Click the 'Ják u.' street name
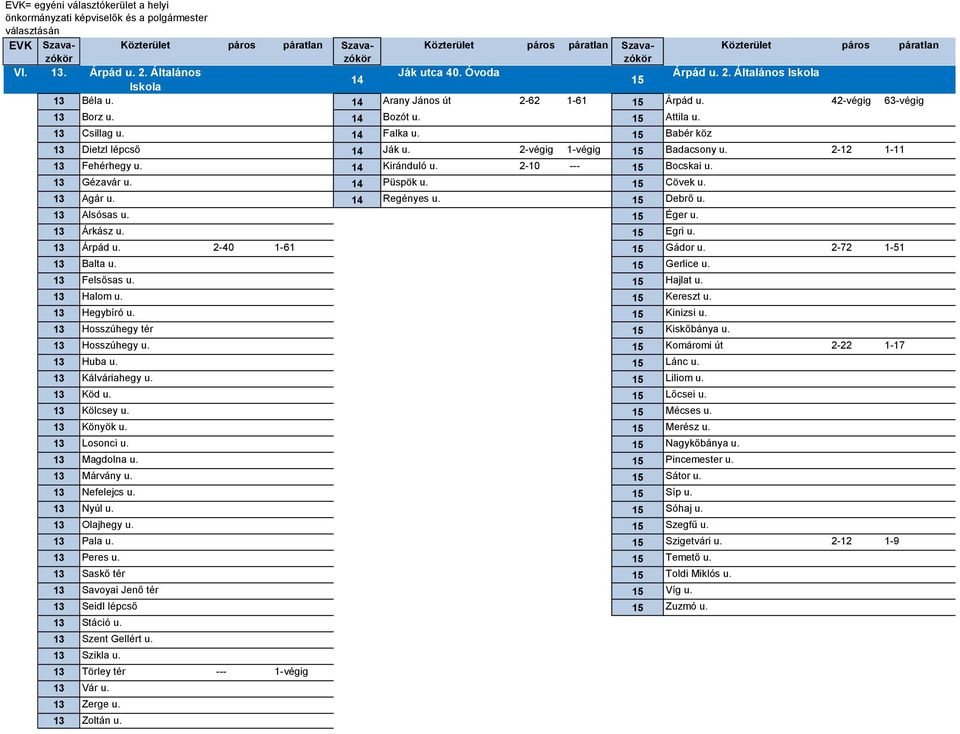960x734 pixels. (x=397, y=150)
